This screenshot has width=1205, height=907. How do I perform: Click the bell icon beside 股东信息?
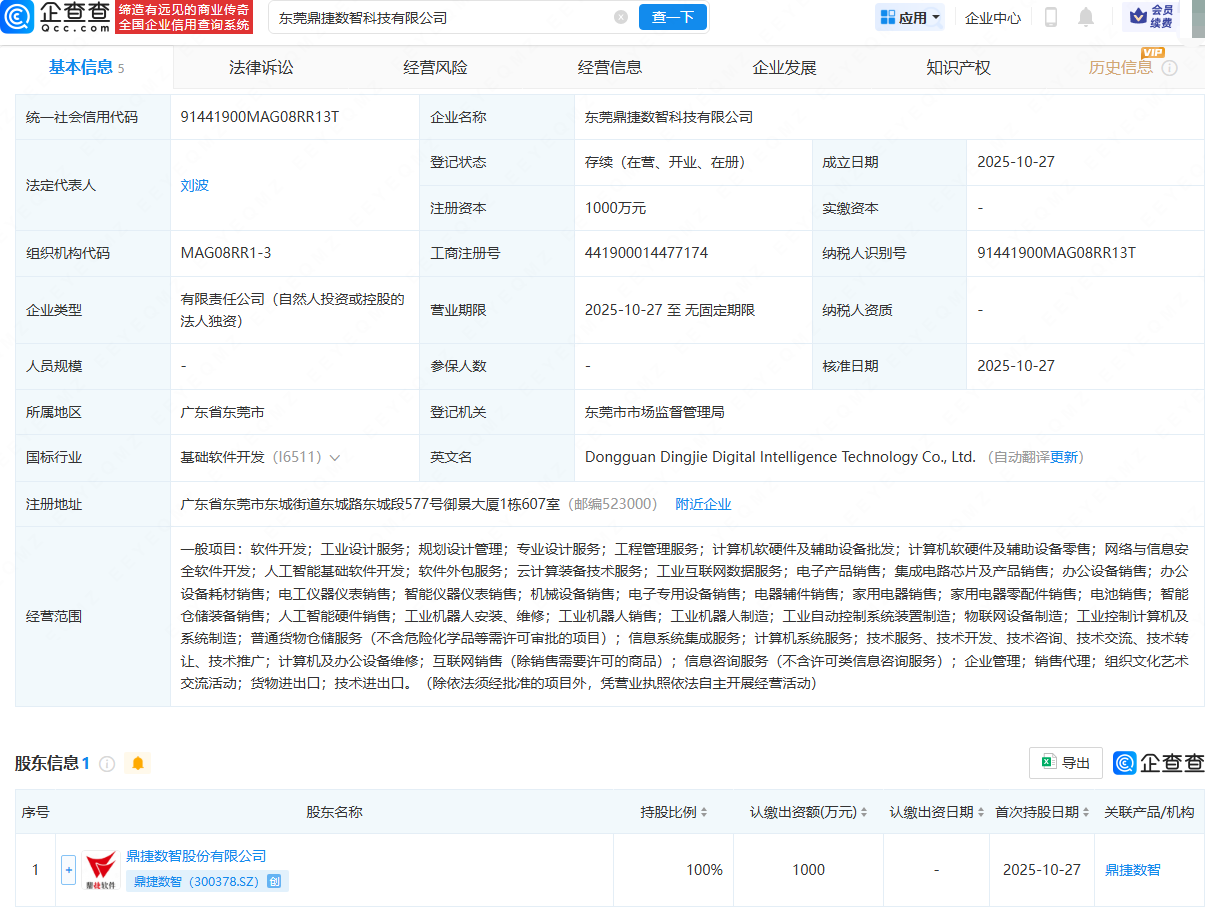click(138, 762)
